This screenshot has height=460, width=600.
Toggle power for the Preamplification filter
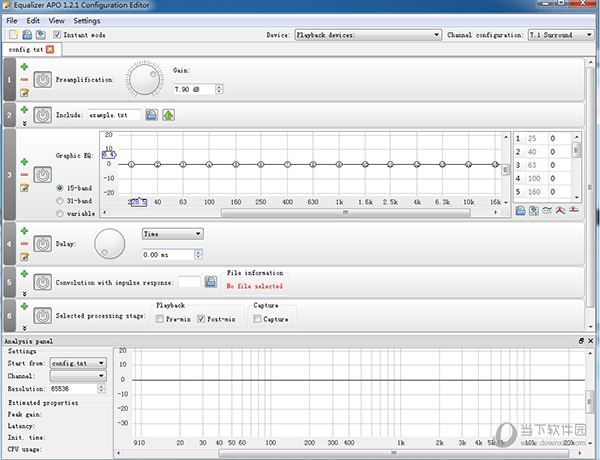tap(42, 80)
